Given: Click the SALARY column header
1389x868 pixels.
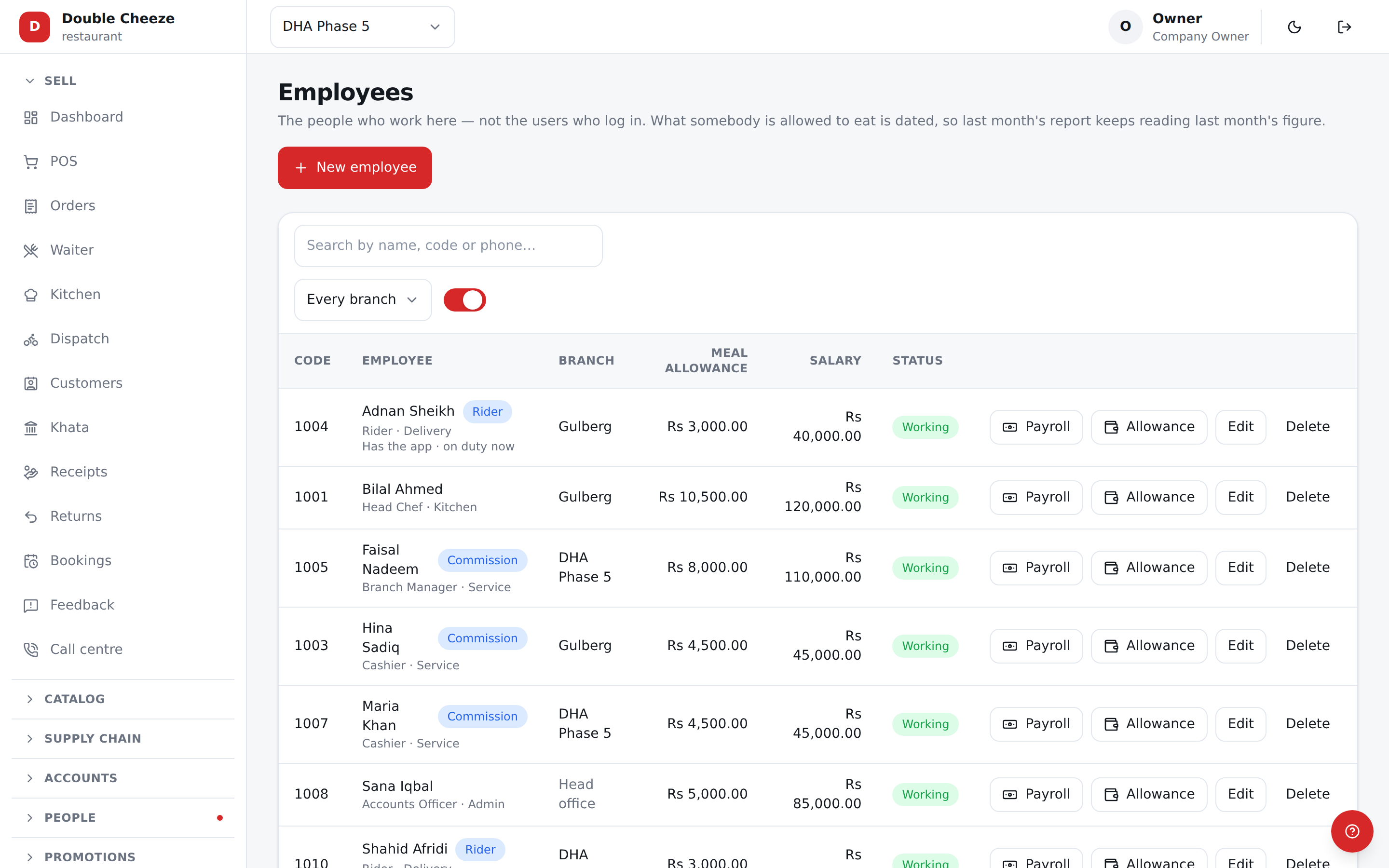Looking at the screenshot, I should click(x=835, y=361).
